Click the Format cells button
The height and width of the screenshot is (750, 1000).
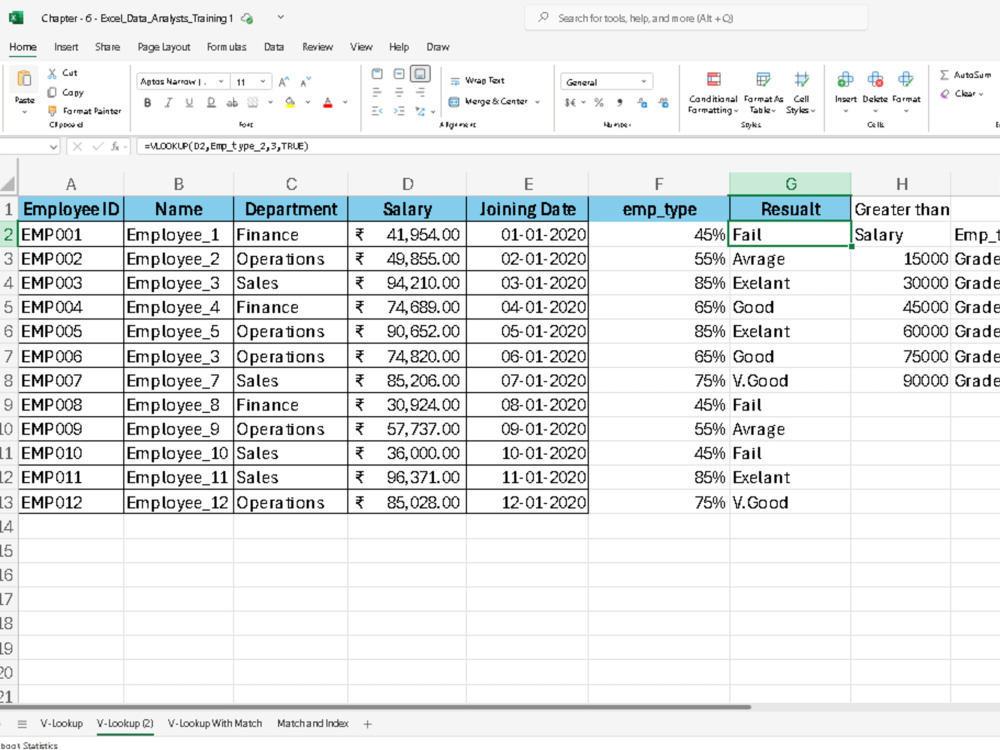906,91
